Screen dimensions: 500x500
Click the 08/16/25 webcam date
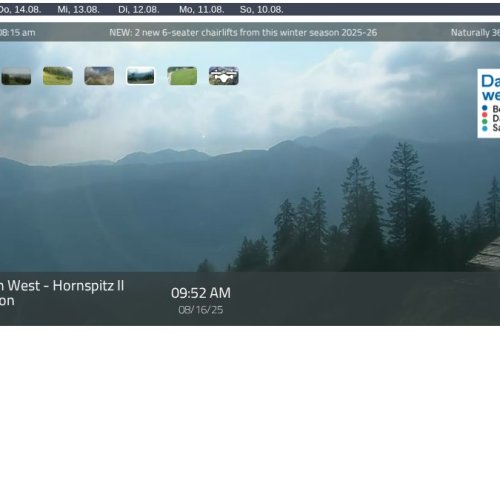pos(201,310)
